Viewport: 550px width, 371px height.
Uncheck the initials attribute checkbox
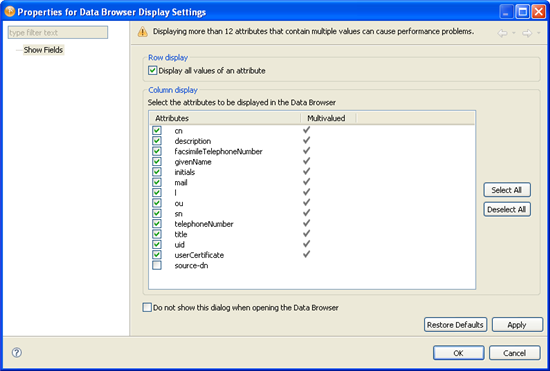pyautogui.click(x=157, y=172)
